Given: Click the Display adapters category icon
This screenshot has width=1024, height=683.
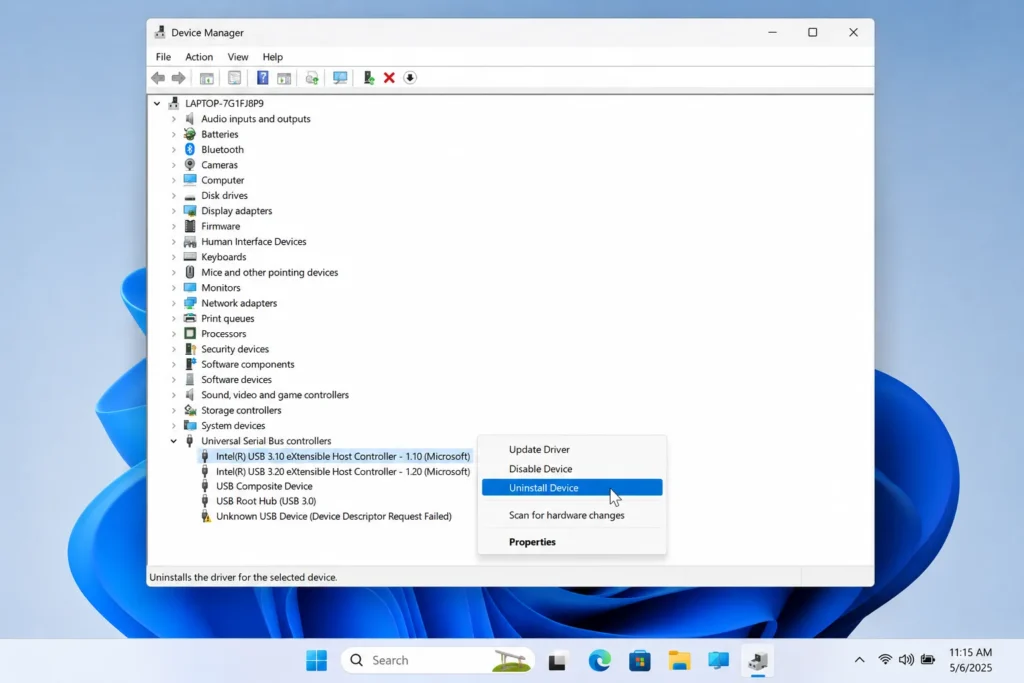Looking at the screenshot, I should coord(190,211).
